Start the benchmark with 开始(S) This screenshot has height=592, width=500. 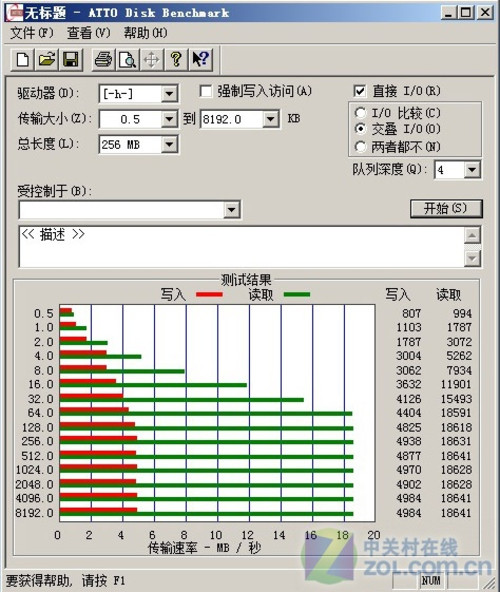pyautogui.click(x=446, y=208)
